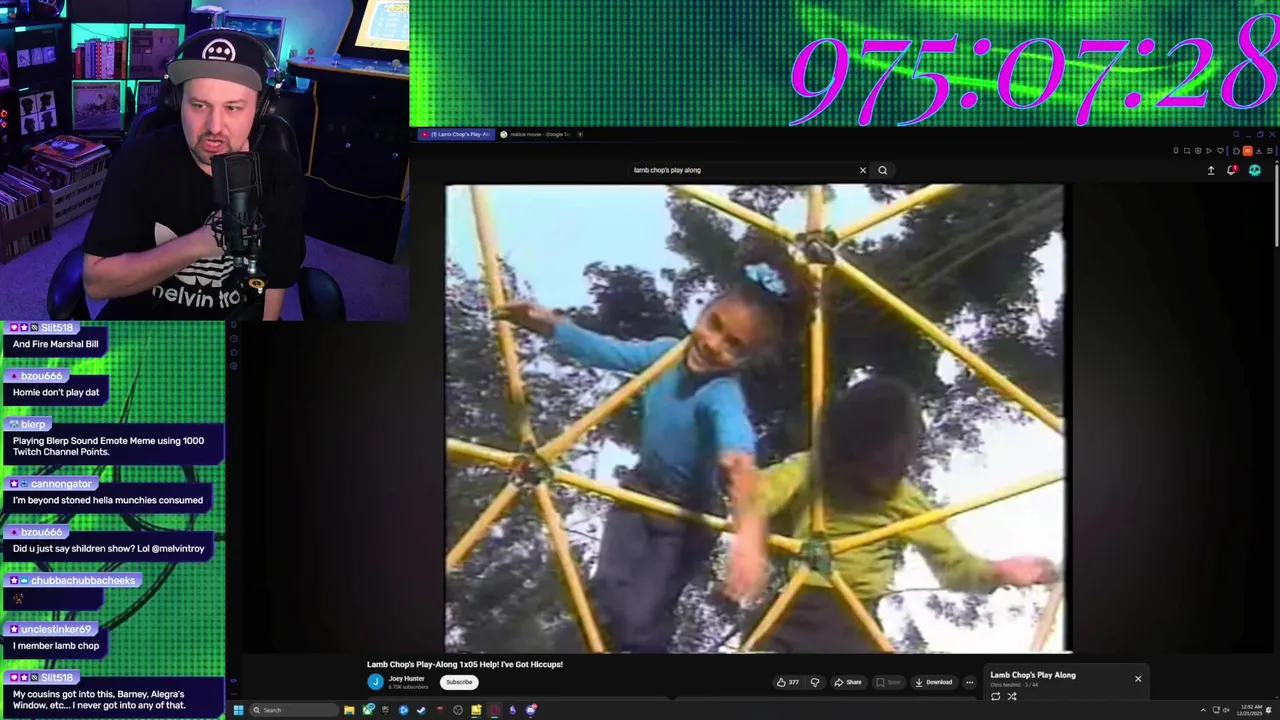The width and height of the screenshot is (1280, 720).
Task: Open the more actions three-dot menu
Action: point(969,682)
